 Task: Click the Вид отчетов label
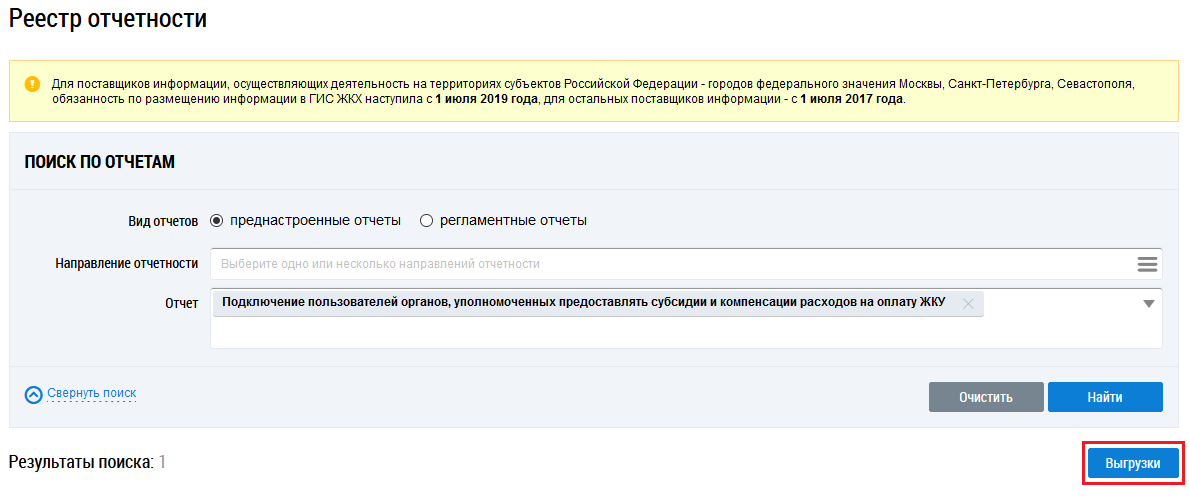point(163,221)
